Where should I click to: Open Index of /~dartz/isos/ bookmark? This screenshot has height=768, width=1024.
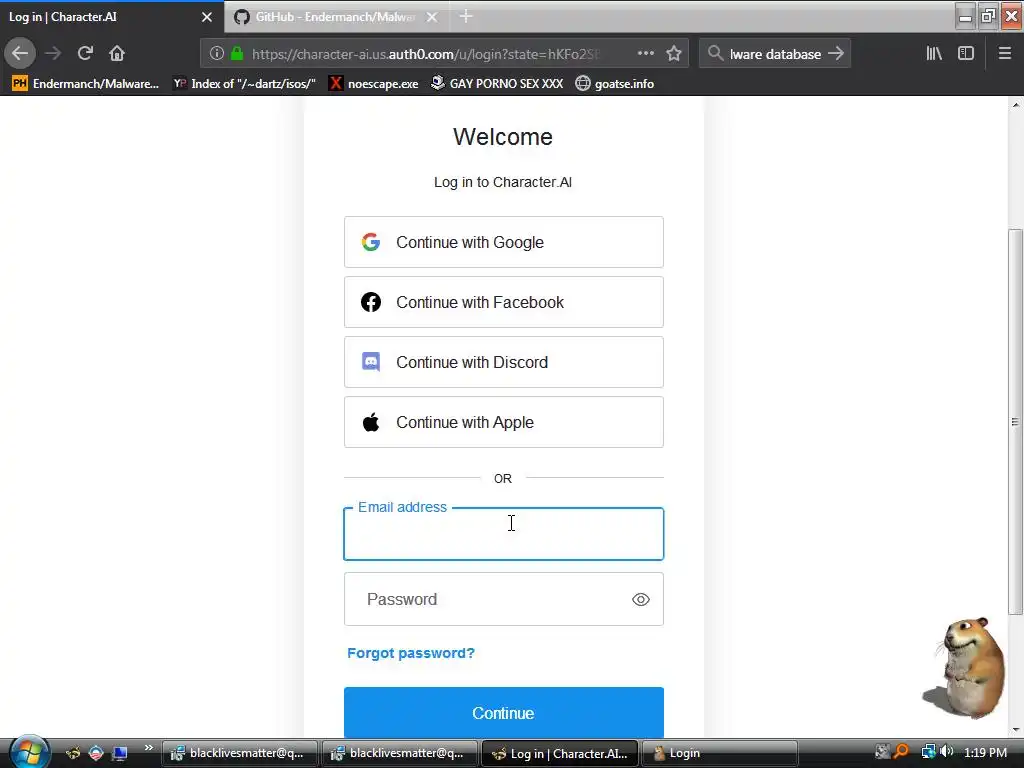(x=244, y=84)
